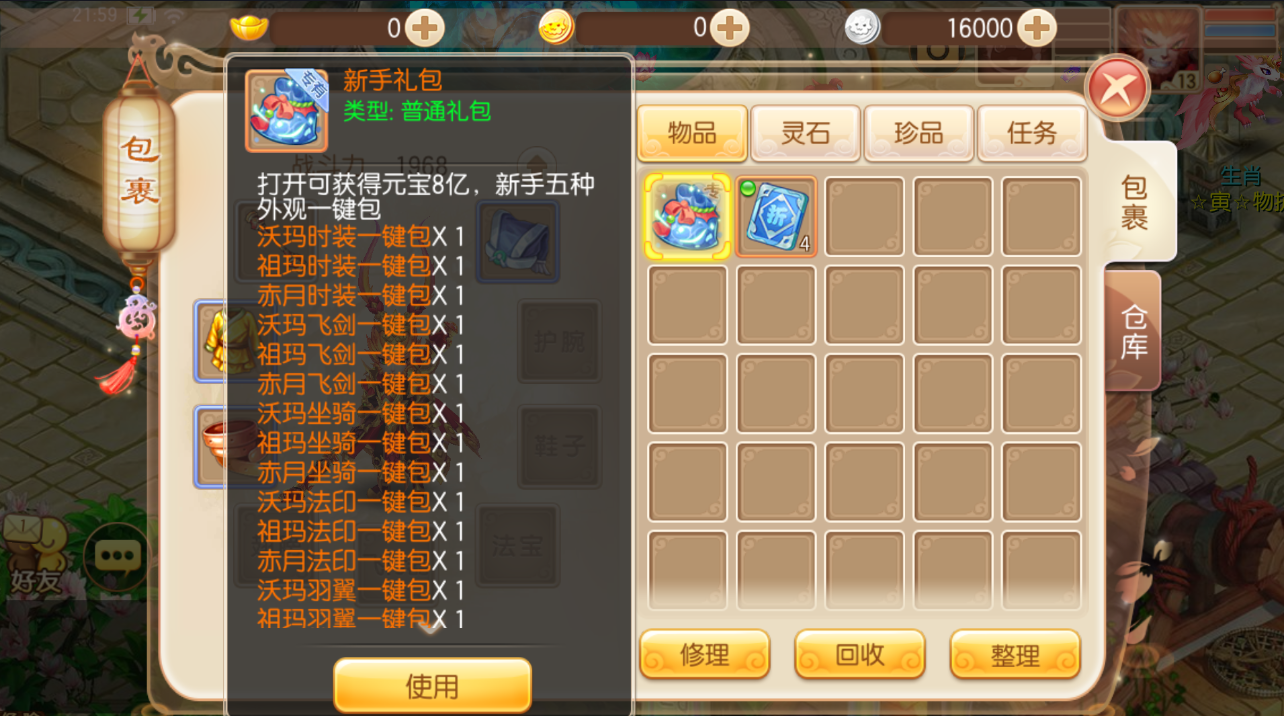Select the blue discount card item
This screenshot has height=716, width=1284.
pyautogui.click(x=777, y=216)
